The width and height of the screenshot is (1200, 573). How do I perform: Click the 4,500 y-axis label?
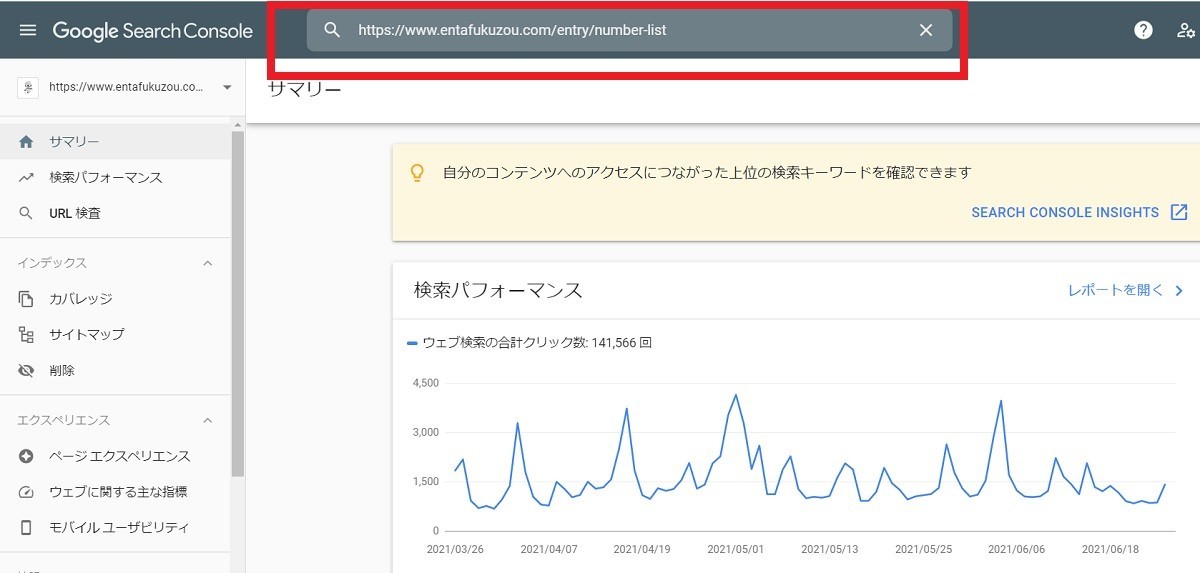[425, 383]
